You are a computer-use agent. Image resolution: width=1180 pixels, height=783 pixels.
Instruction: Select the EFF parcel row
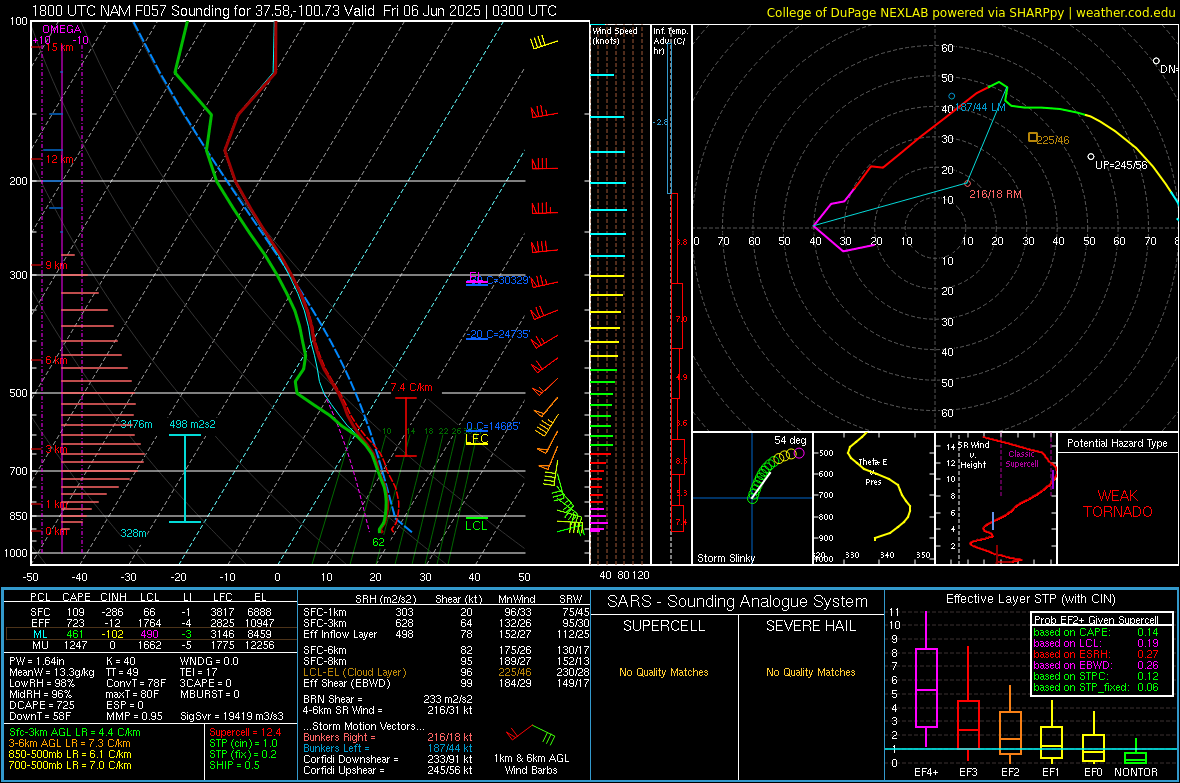151,623
